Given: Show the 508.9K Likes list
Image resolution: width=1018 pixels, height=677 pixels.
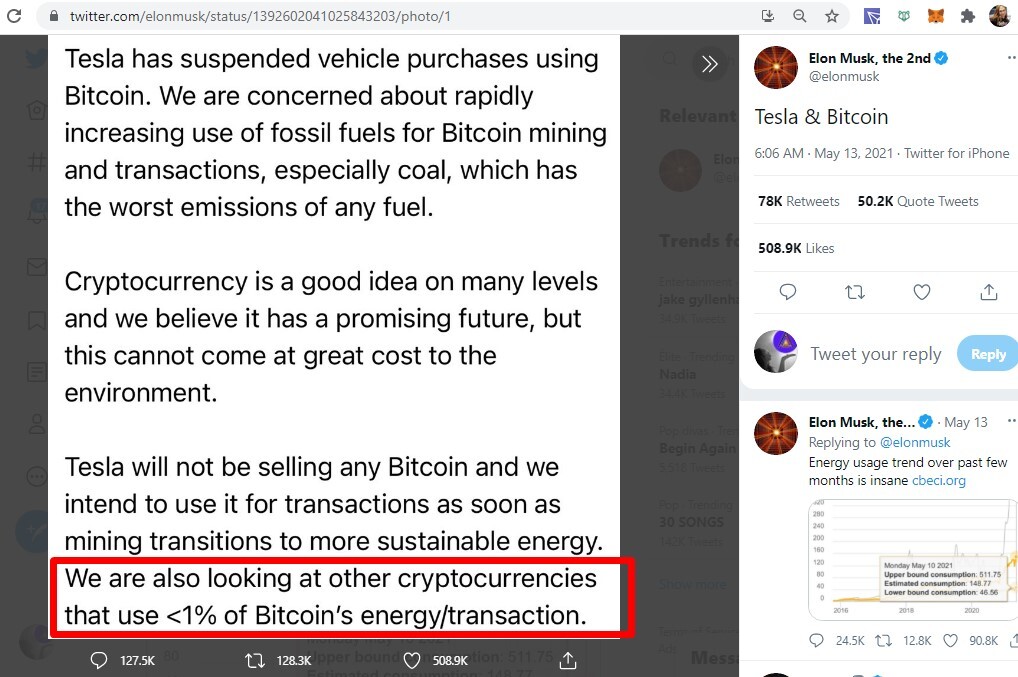Looking at the screenshot, I should click(796, 248).
